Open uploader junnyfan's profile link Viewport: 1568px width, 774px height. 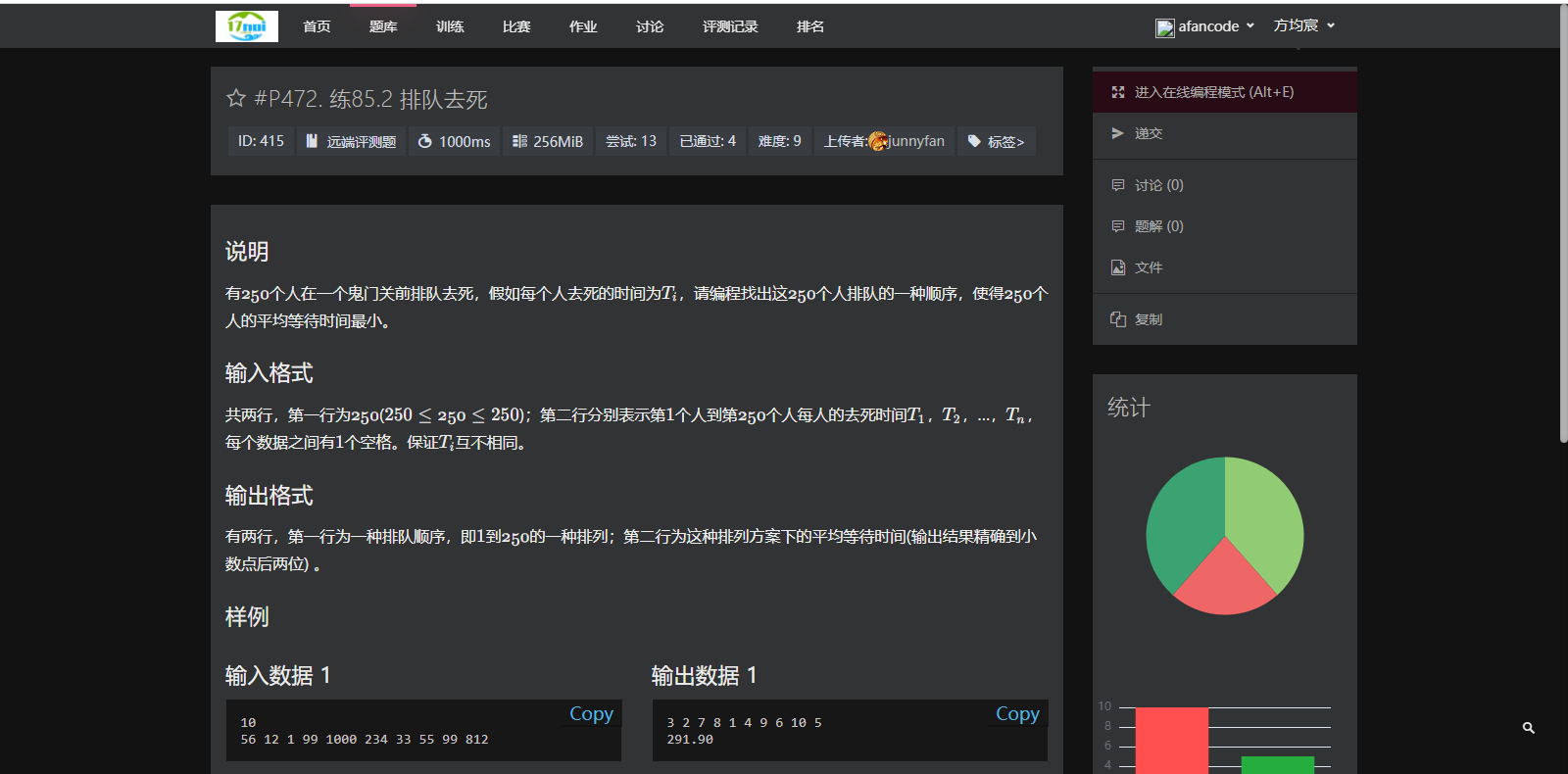[906, 141]
